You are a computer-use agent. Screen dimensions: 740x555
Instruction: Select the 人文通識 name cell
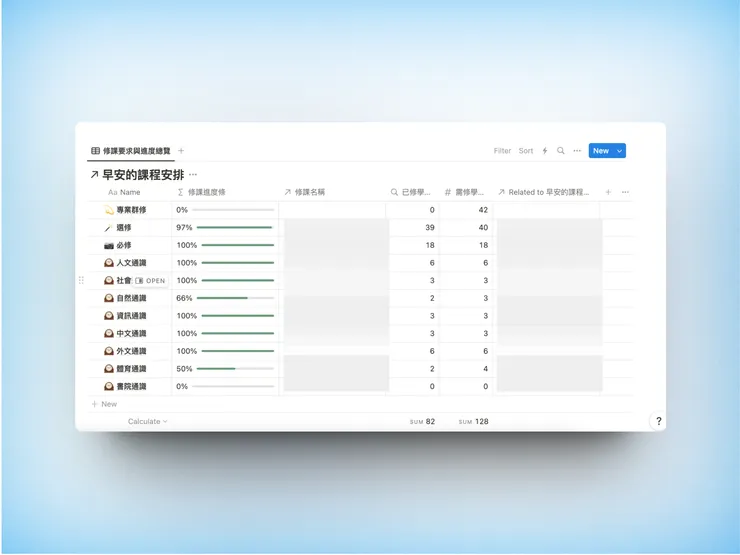(130, 263)
